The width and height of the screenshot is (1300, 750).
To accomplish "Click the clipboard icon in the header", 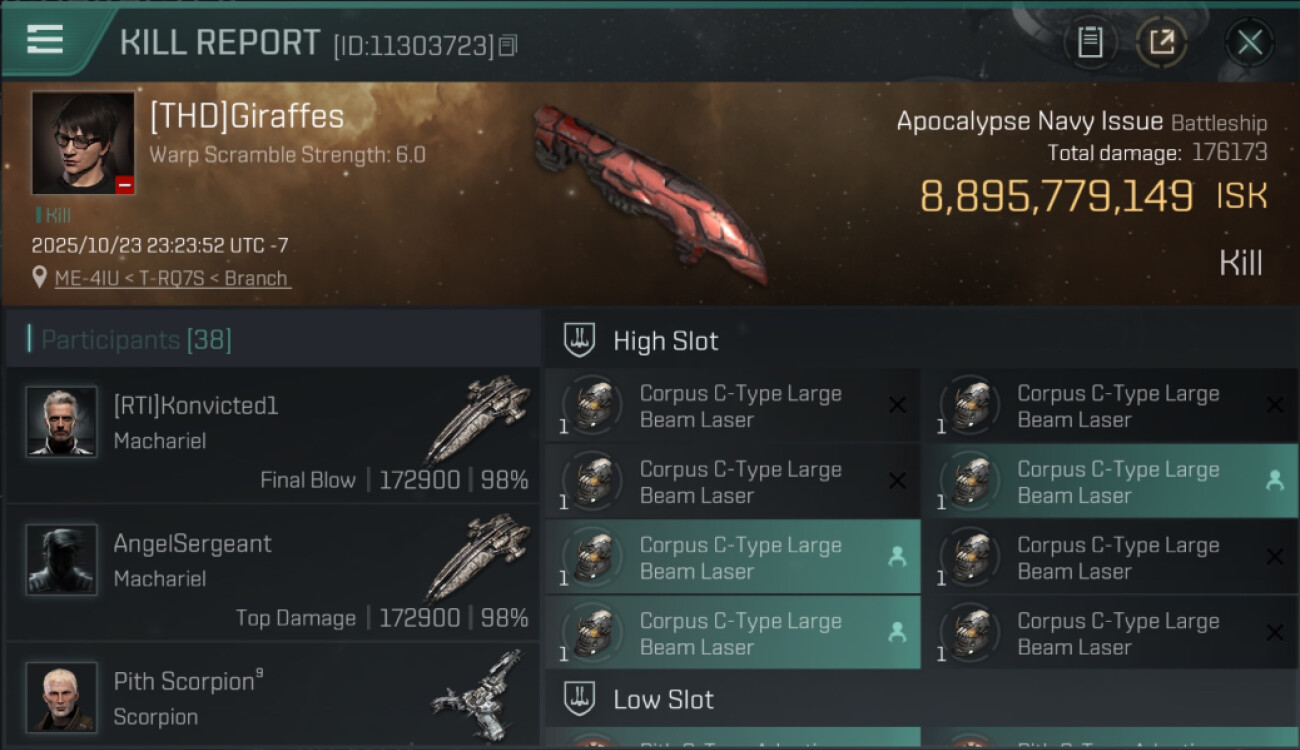I will (x=1090, y=43).
